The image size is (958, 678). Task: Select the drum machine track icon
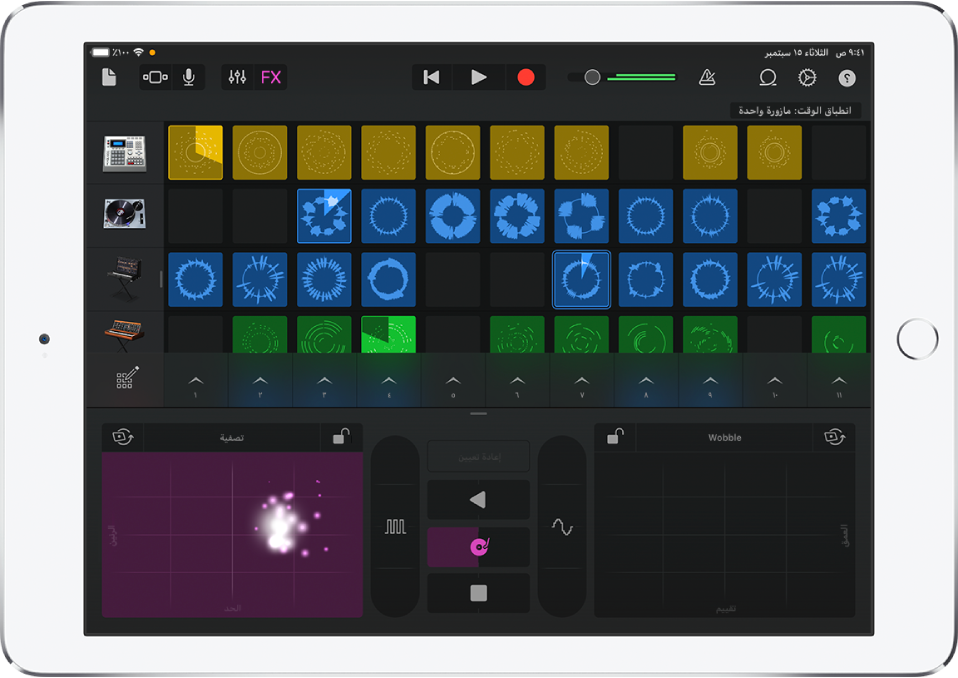point(125,152)
